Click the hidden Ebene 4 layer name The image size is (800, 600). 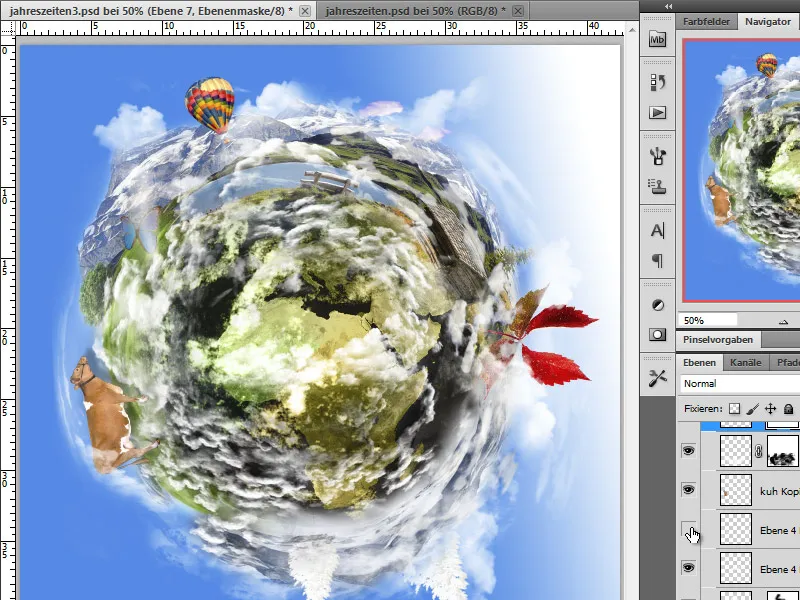(x=778, y=531)
